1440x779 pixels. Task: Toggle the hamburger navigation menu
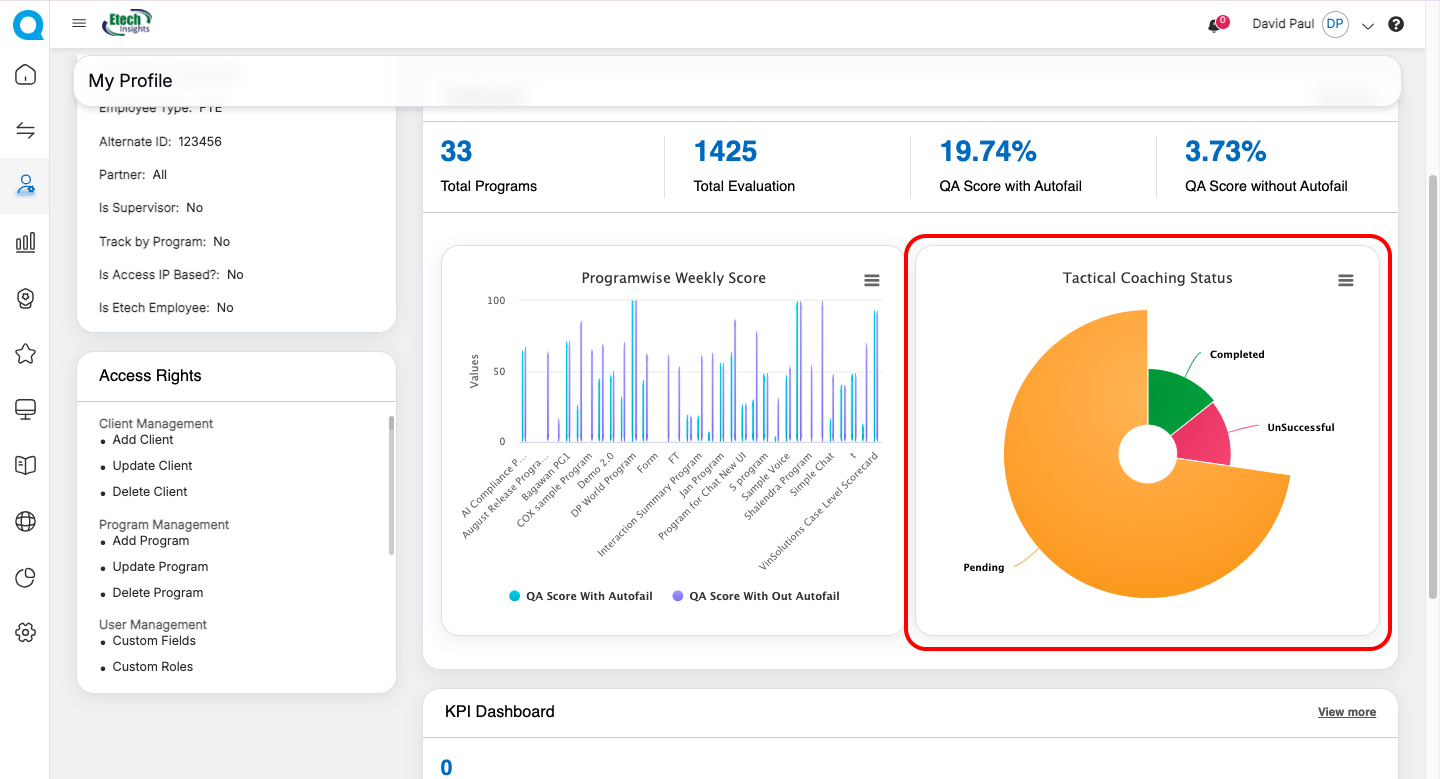(x=79, y=24)
